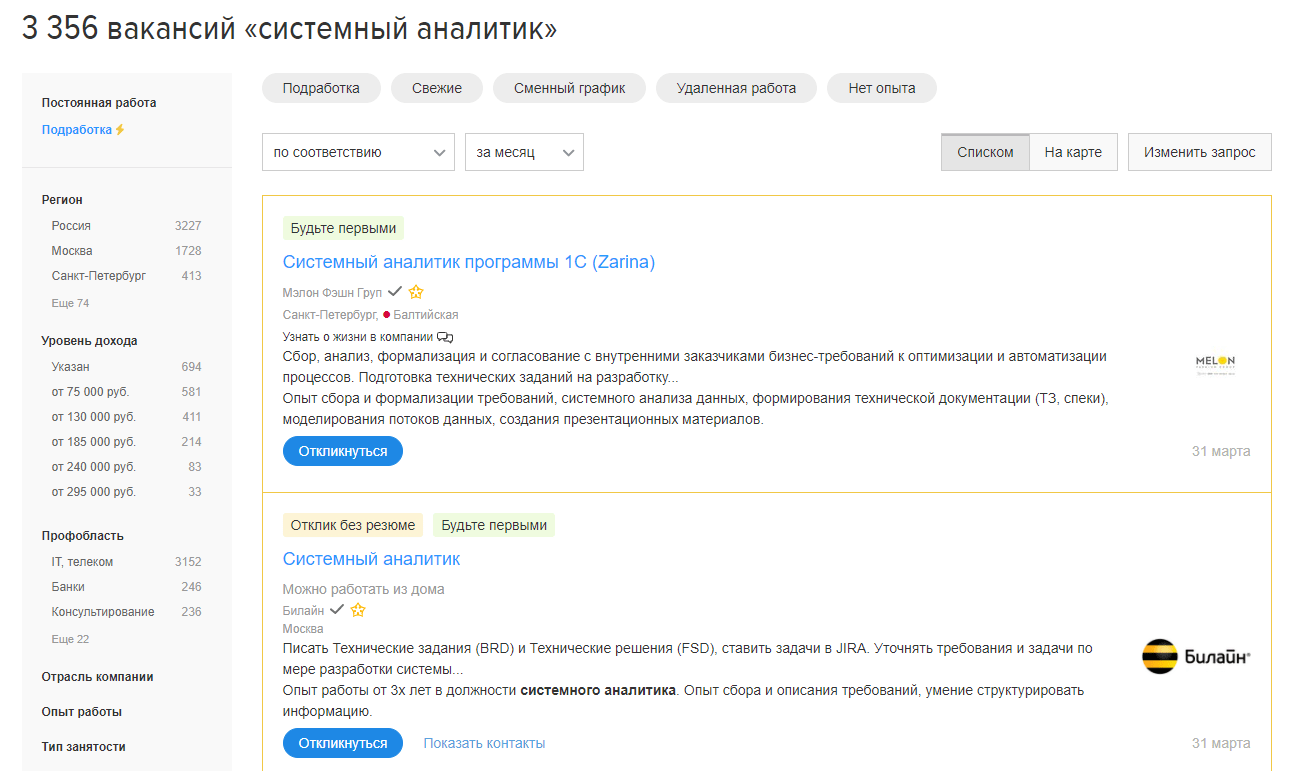
Task: Add Мэлон Фэшн Груп to favorites via star
Action: click(x=416, y=291)
